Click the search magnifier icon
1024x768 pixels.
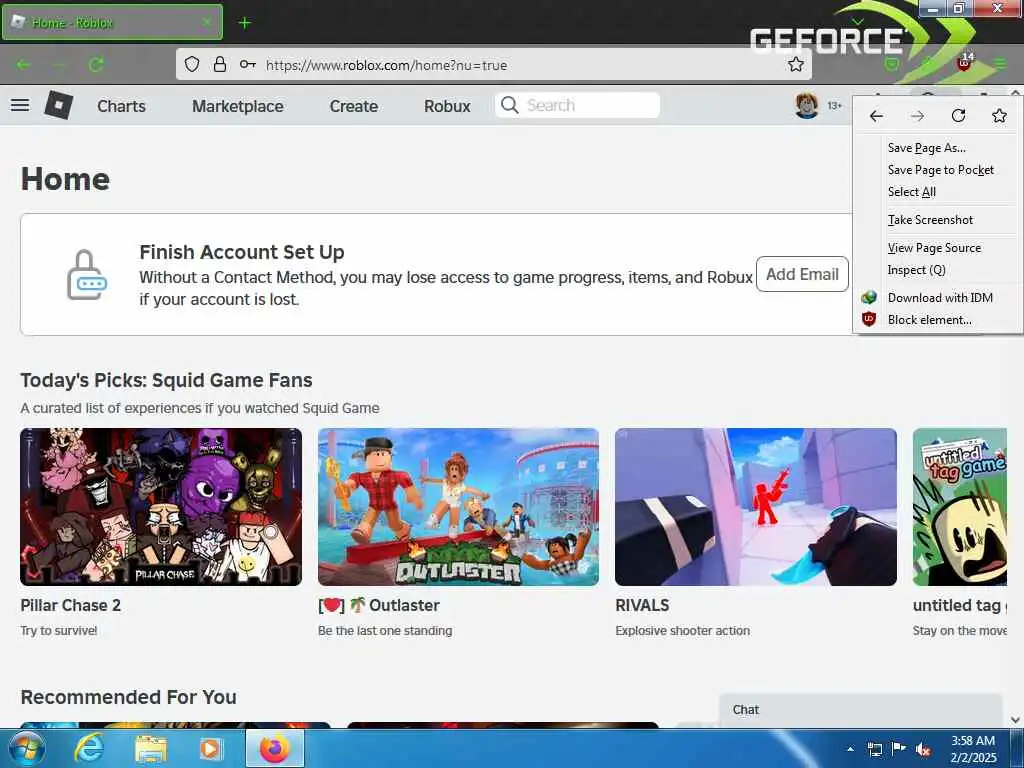[x=509, y=105]
